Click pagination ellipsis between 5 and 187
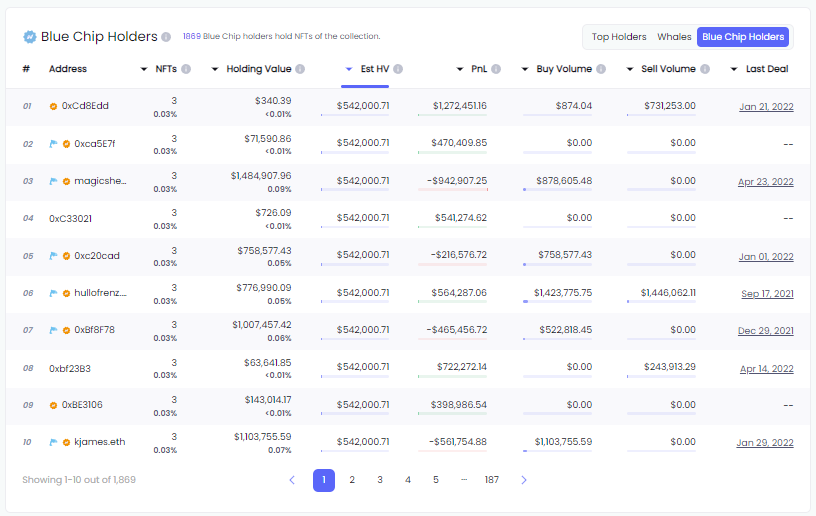 (x=464, y=480)
